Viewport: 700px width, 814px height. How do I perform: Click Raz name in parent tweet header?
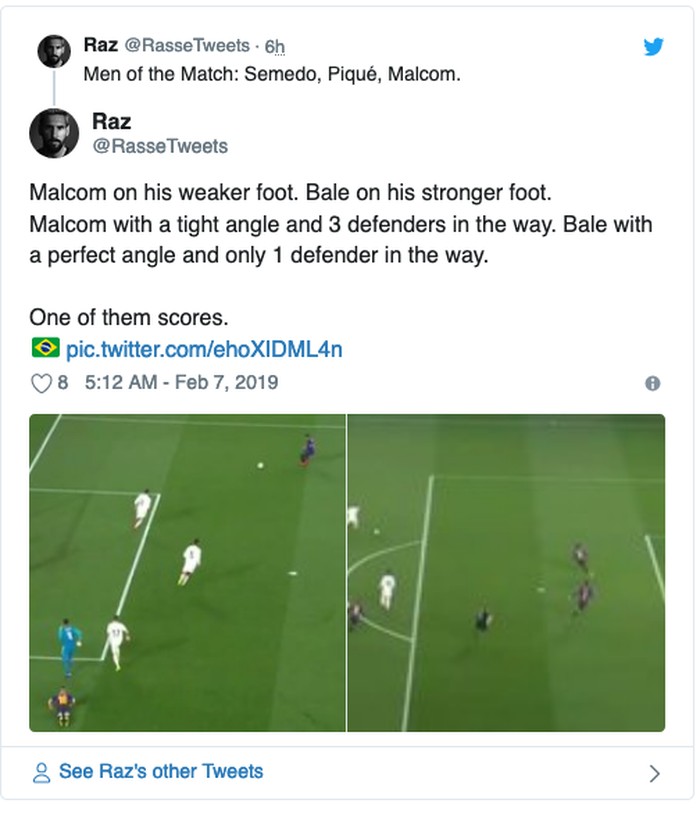pyautogui.click(x=101, y=46)
